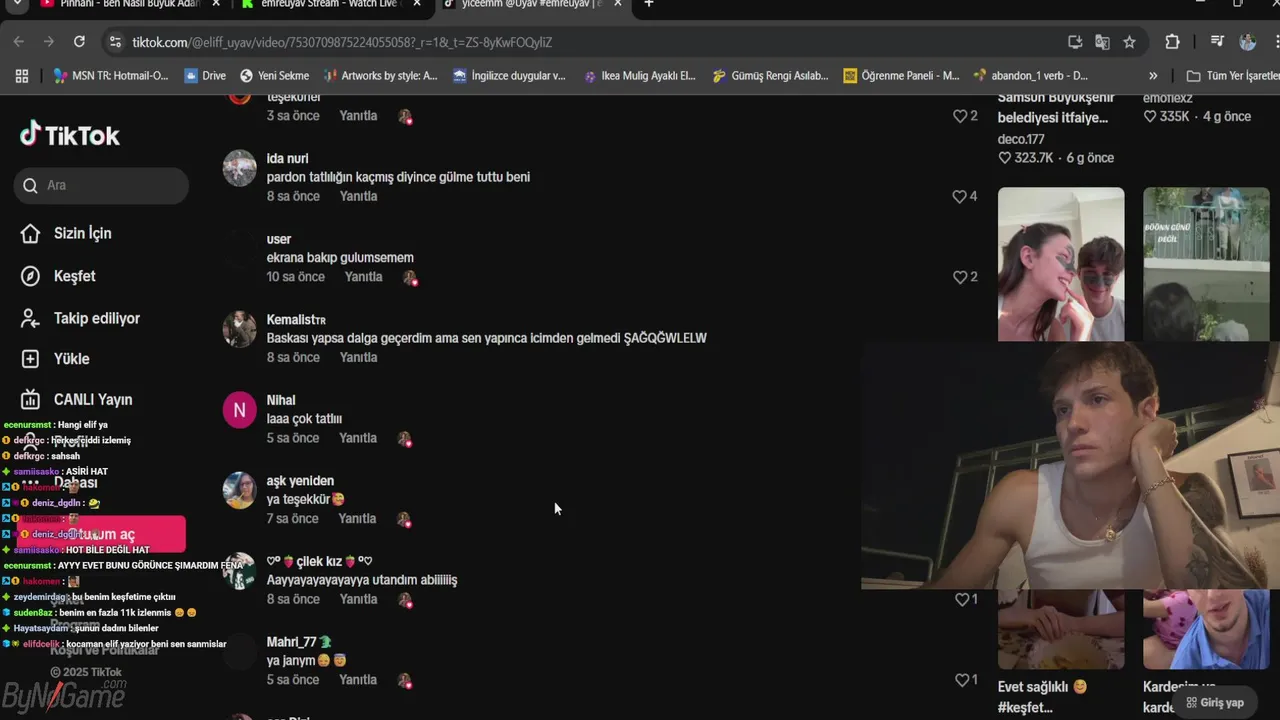
Task: Click the 323.7K likes count
Action: pos(1033,158)
